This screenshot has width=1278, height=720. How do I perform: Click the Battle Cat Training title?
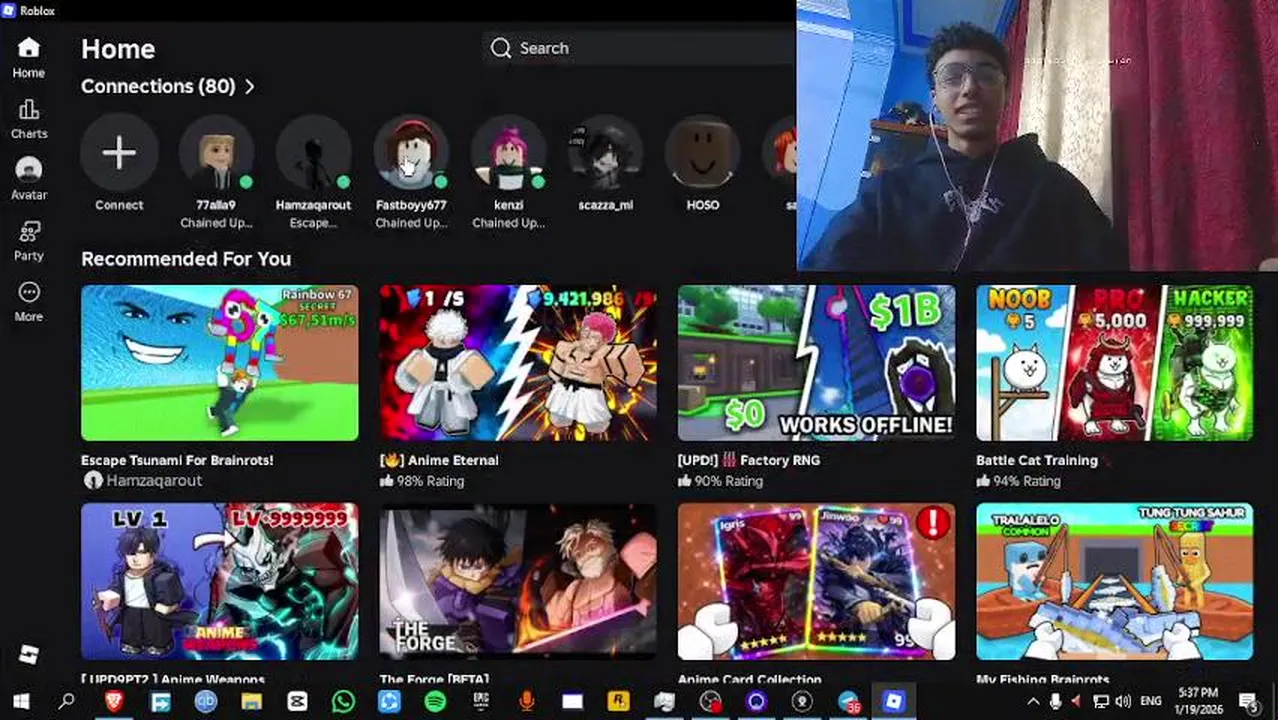[x=1037, y=460]
